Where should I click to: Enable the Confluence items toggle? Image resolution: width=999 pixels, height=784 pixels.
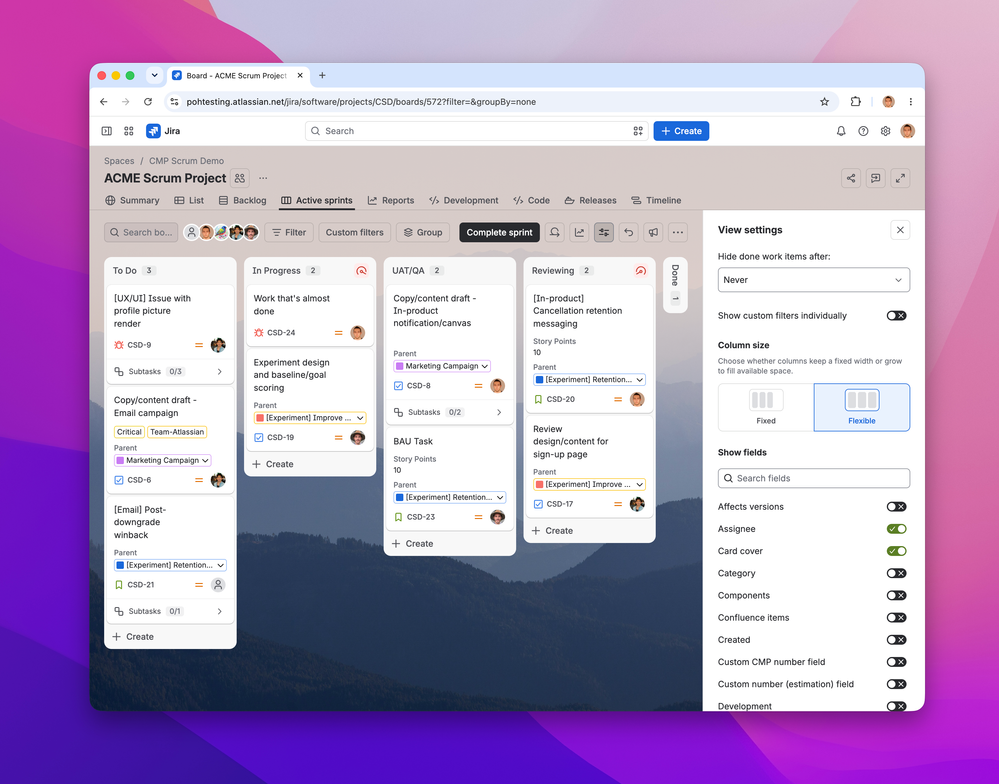(x=896, y=618)
